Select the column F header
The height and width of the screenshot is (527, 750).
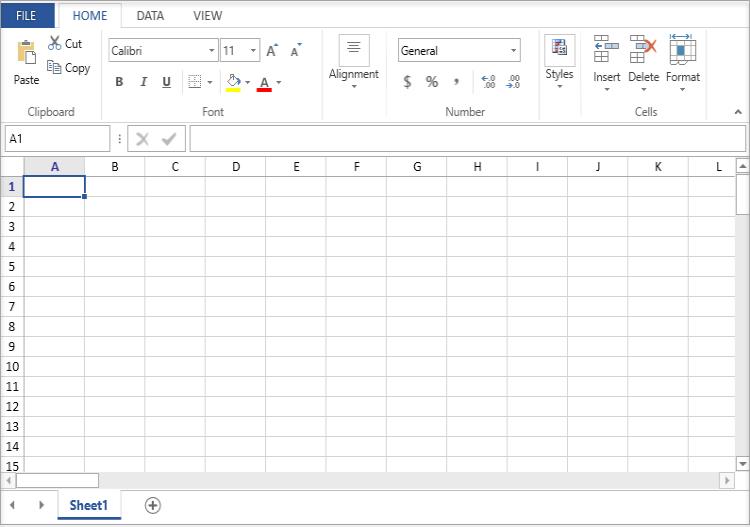point(356,167)
